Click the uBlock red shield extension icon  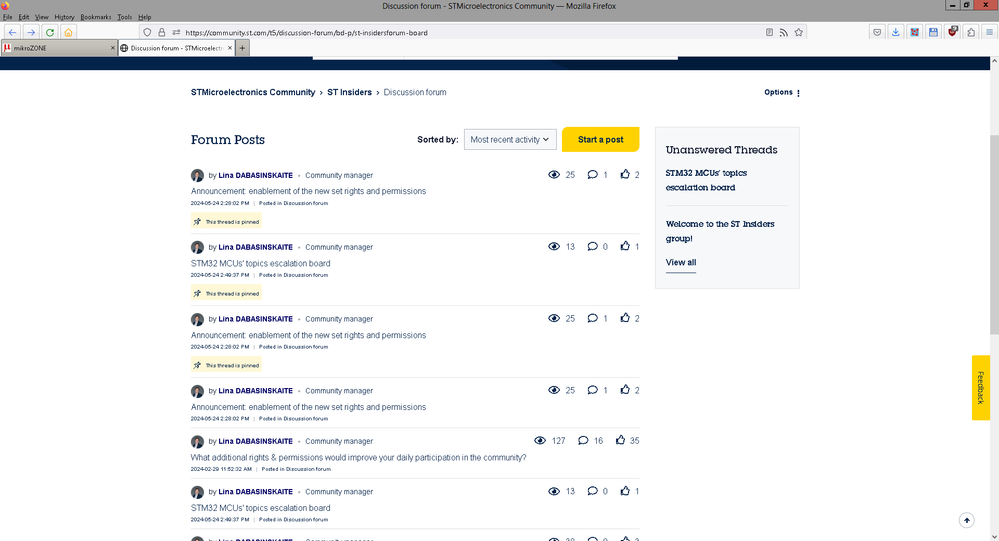click(952, 32)
